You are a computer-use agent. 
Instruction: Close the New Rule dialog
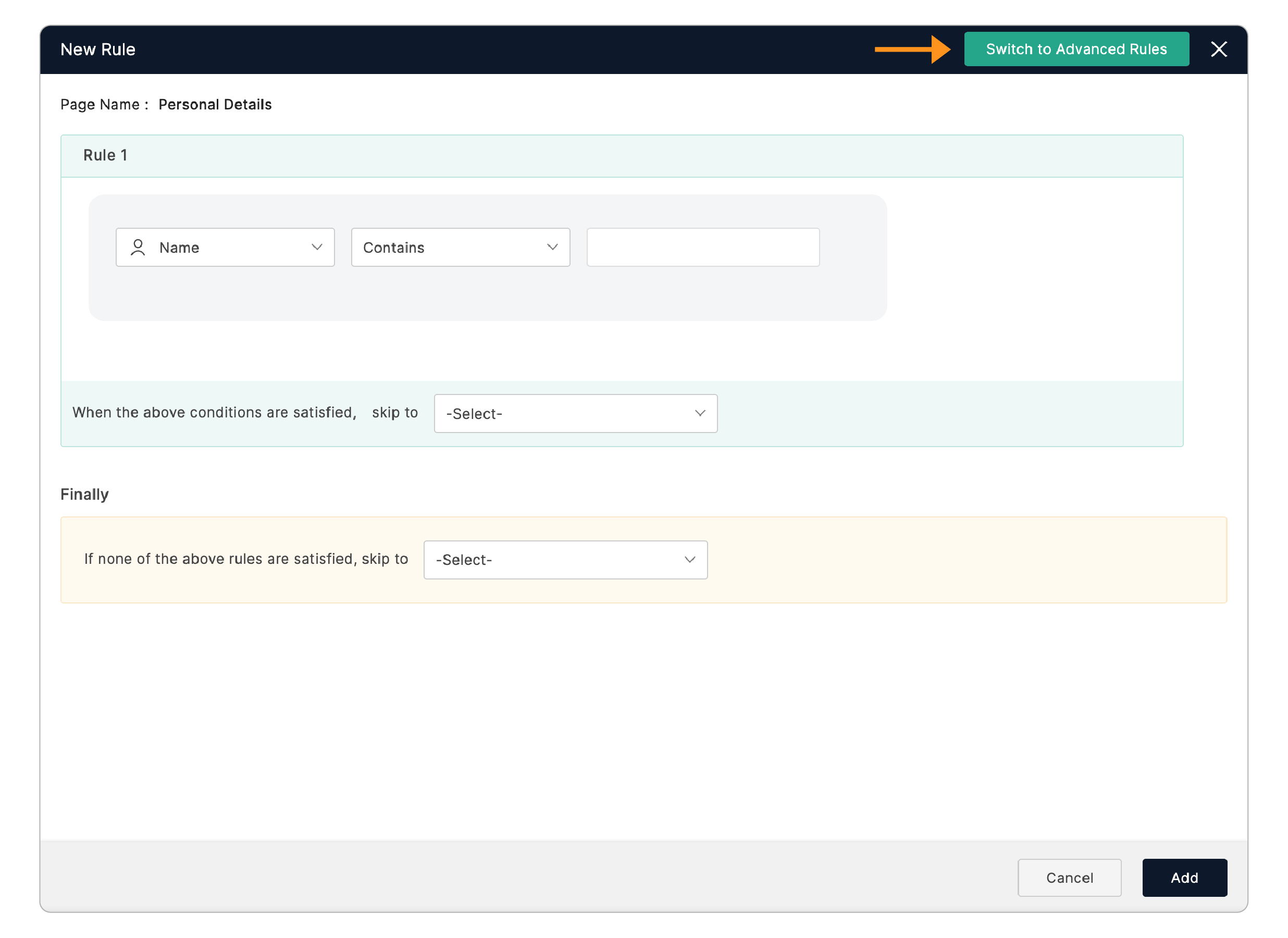pos(1219,50)
